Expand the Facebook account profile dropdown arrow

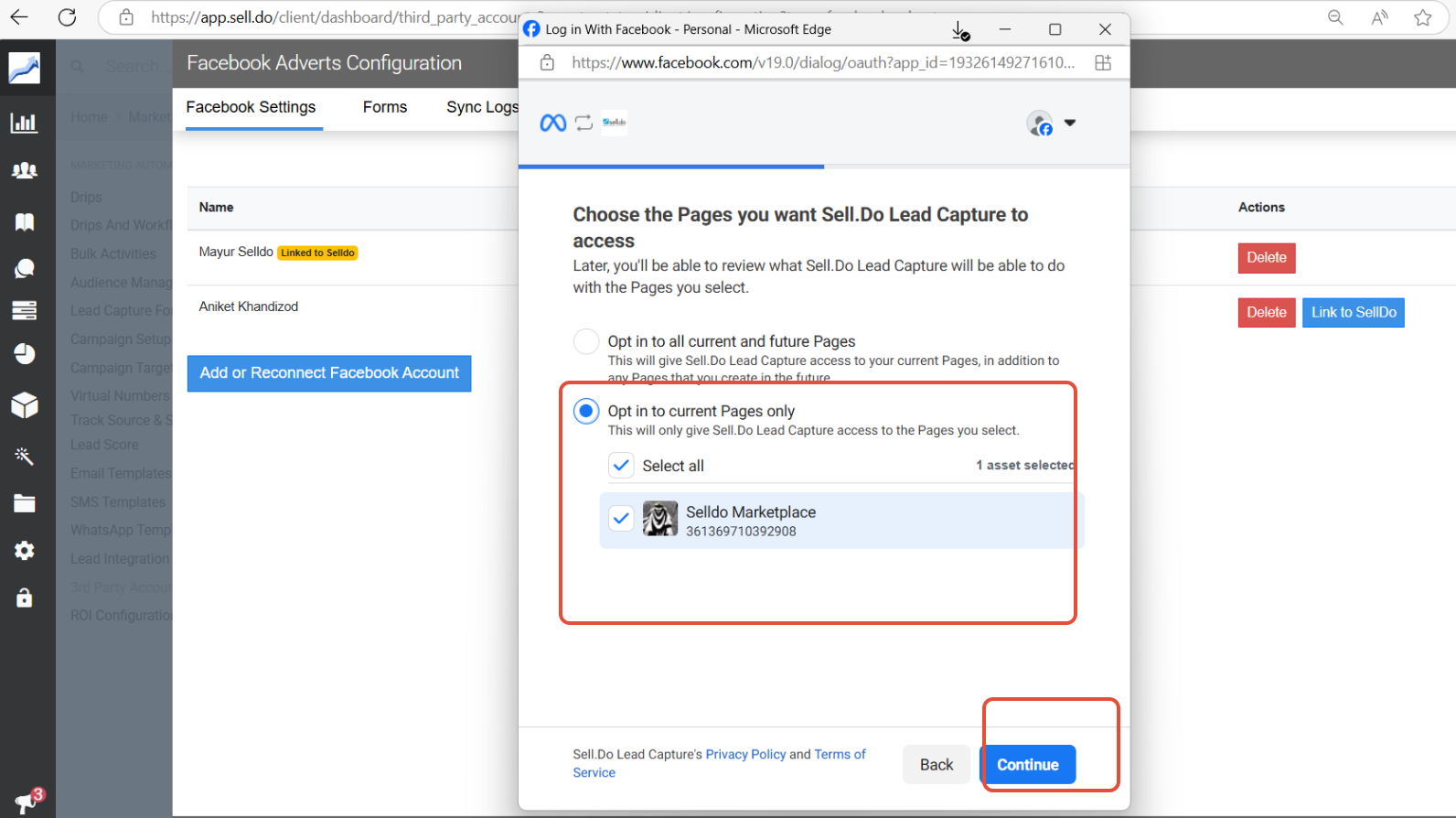point(1070,123)
